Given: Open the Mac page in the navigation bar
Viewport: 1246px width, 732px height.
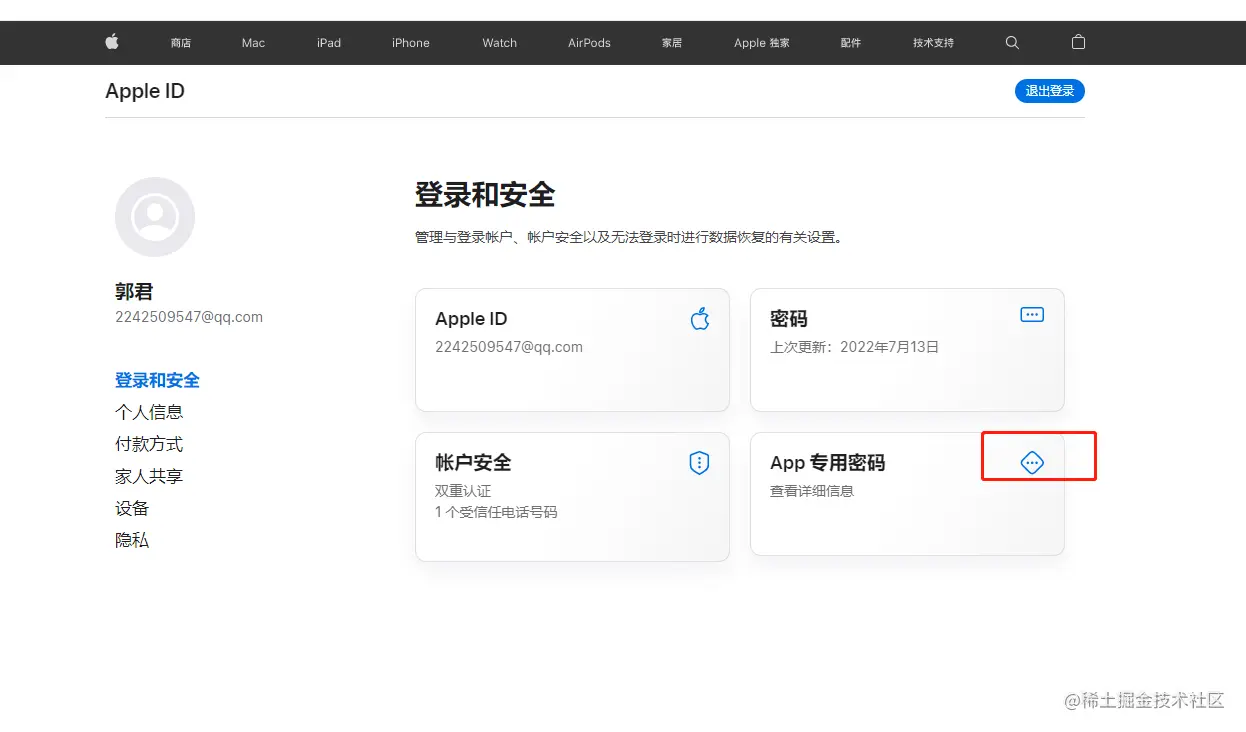Looking at the screenshot, I should click(x=252, y=42).
